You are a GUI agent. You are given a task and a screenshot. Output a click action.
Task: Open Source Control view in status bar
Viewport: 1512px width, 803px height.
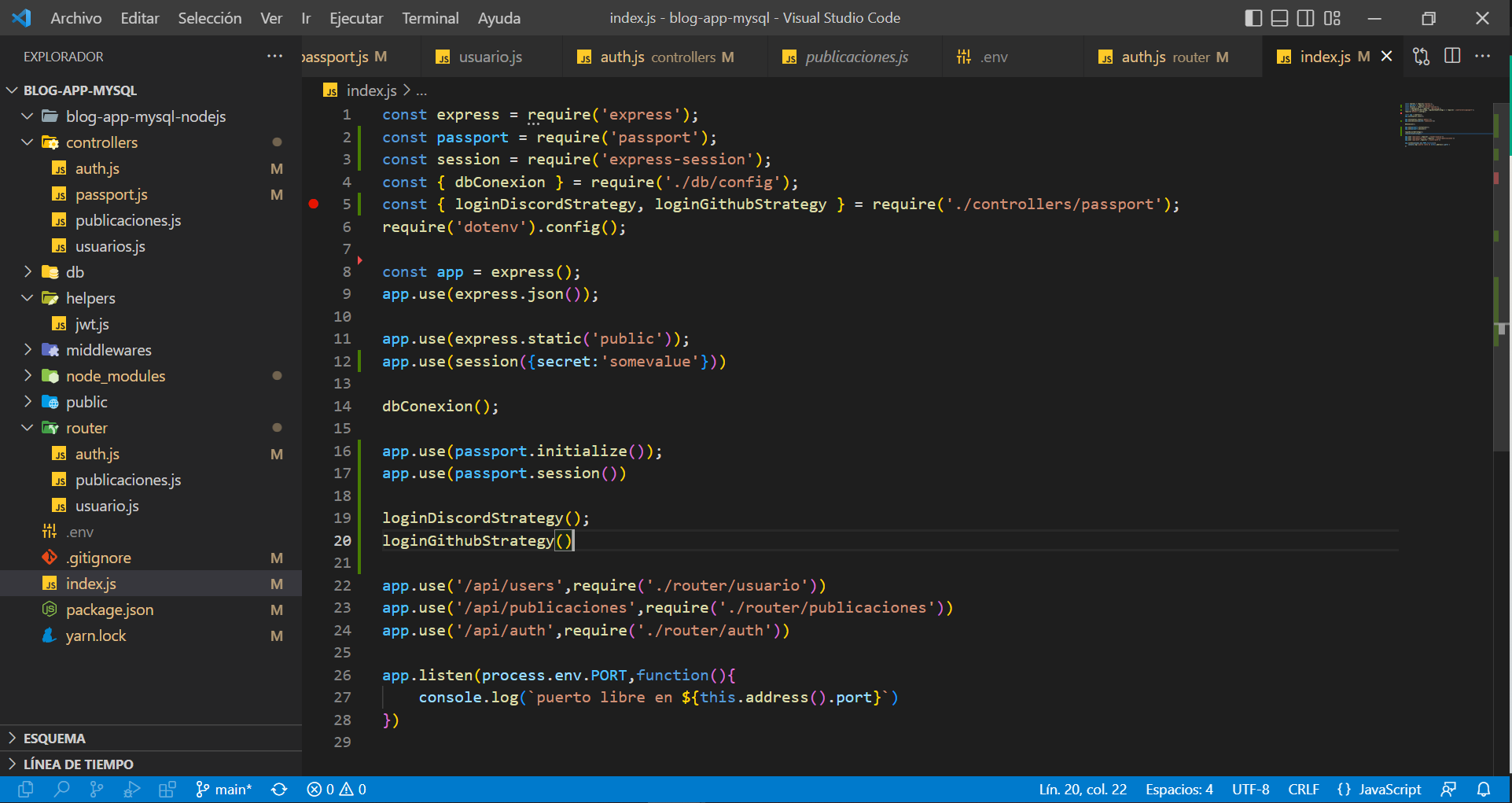[x=97, y=789]
